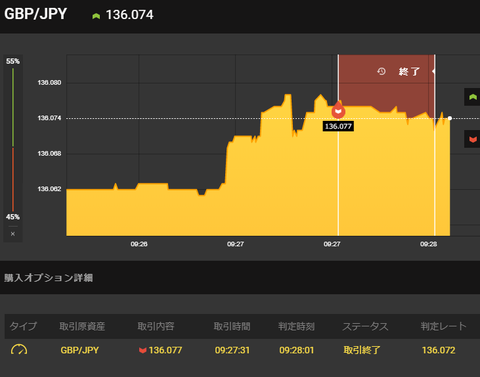Image resolution: width=480 pixels, height=377 pixels.
Task: Click the 136.074 y-axis label
Action: [x=49, y=118]
